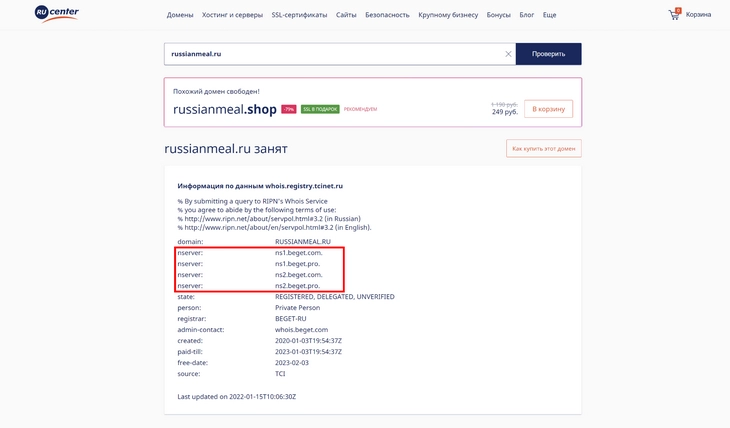Open the Хостинг и серверы menu

232,15
